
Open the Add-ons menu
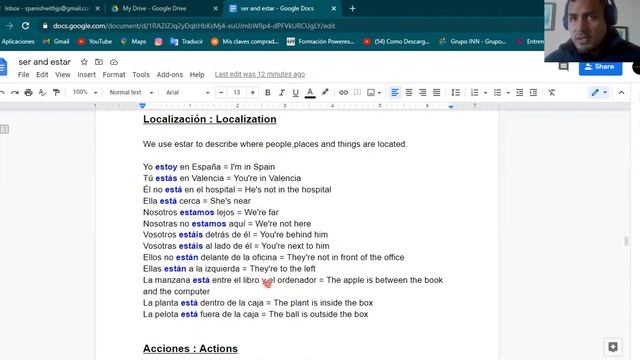(170, 75)
